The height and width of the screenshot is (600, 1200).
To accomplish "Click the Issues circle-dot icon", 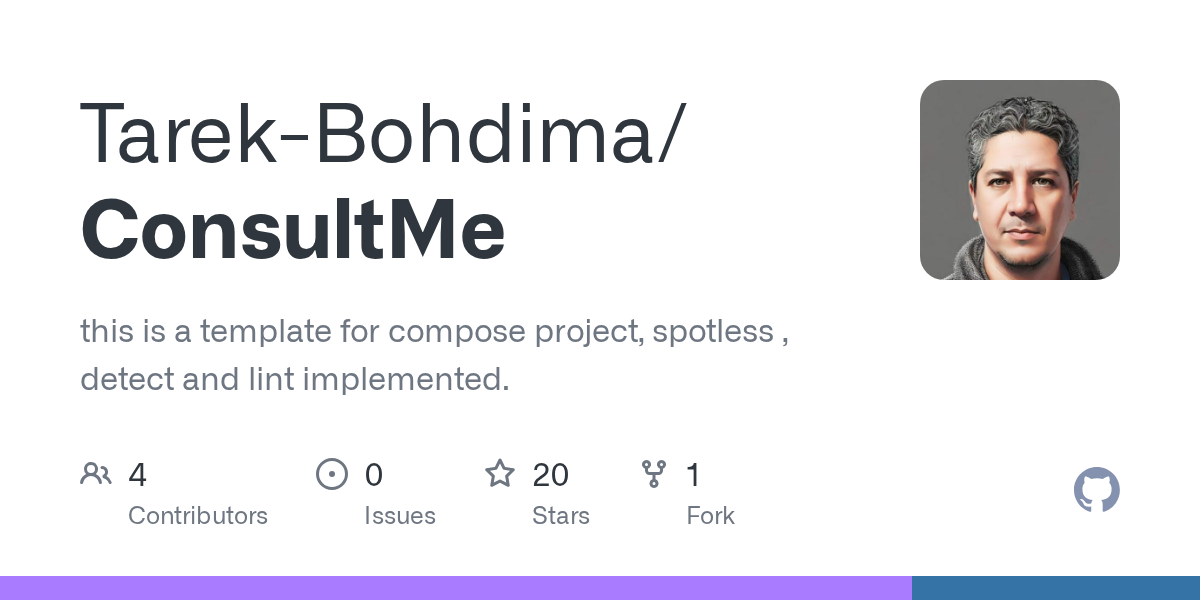I will pyautogui.click(x=332, y=474).
